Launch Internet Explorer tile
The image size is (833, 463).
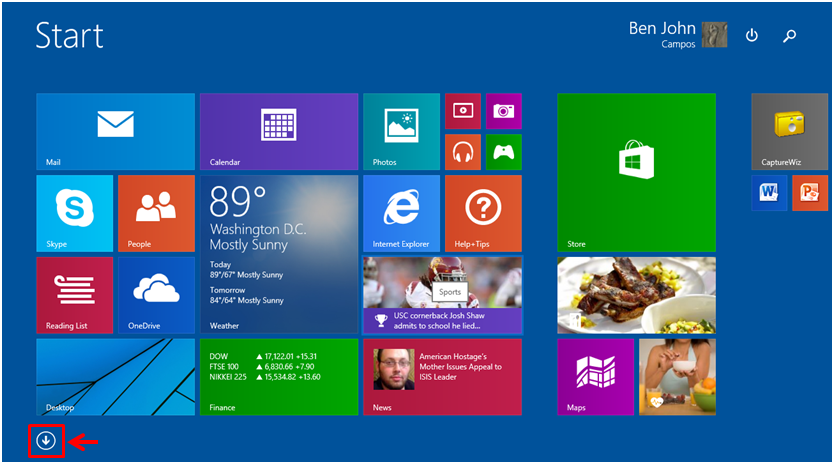click(402, 213)
